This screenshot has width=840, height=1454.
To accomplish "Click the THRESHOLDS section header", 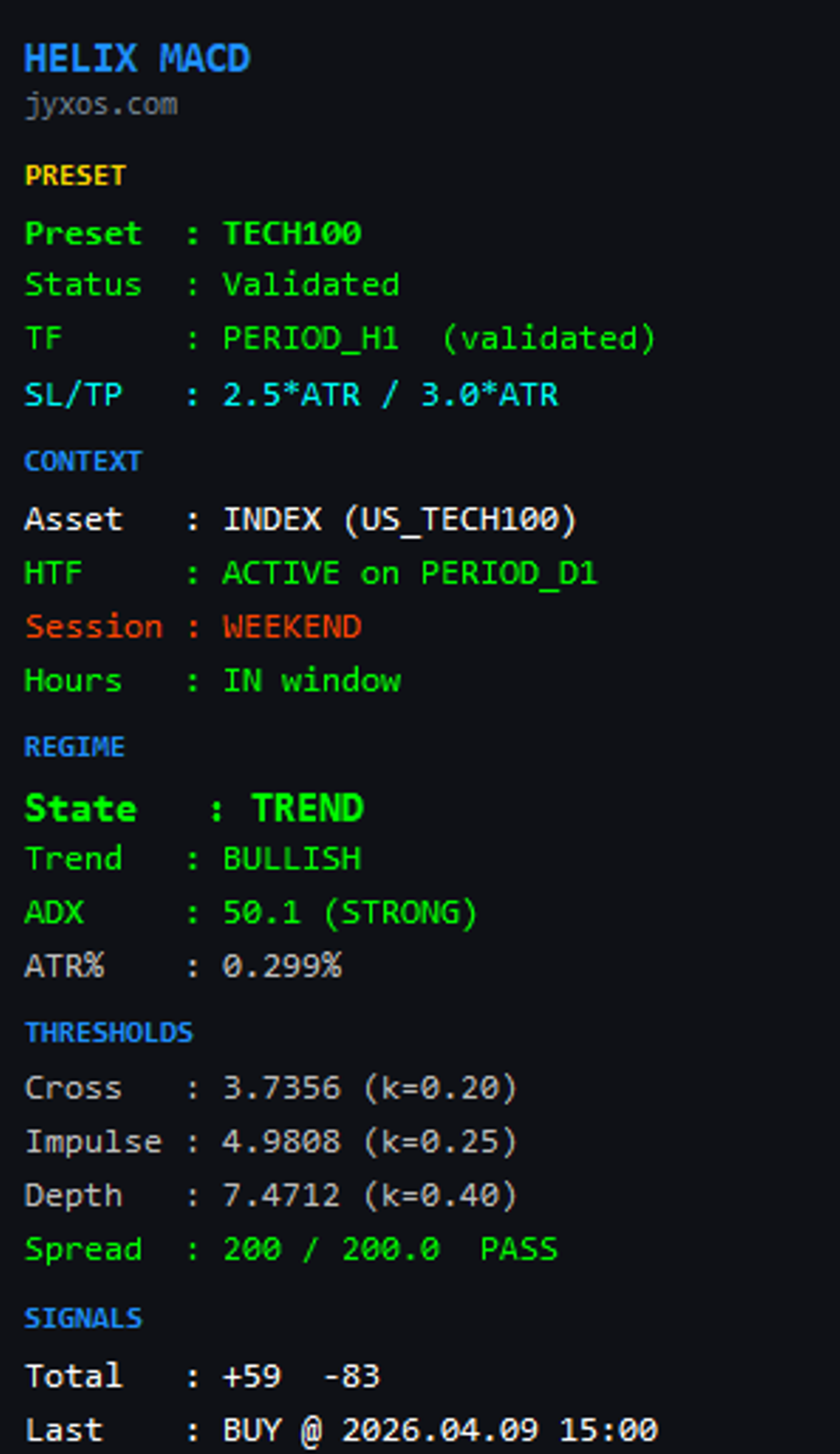I will pos(109,1032).
